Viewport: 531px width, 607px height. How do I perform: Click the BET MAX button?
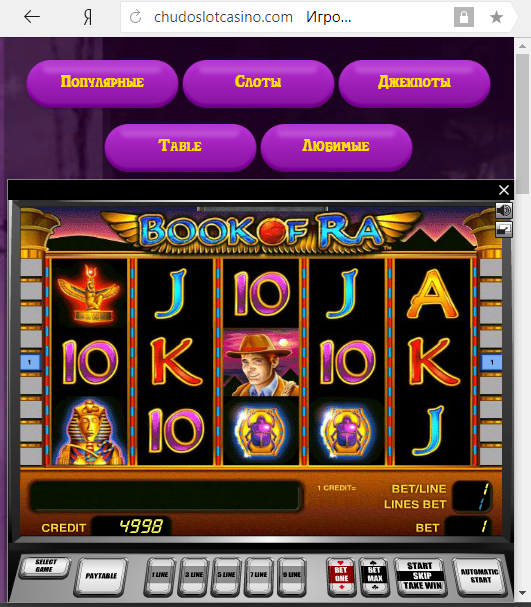pos(374,576)
